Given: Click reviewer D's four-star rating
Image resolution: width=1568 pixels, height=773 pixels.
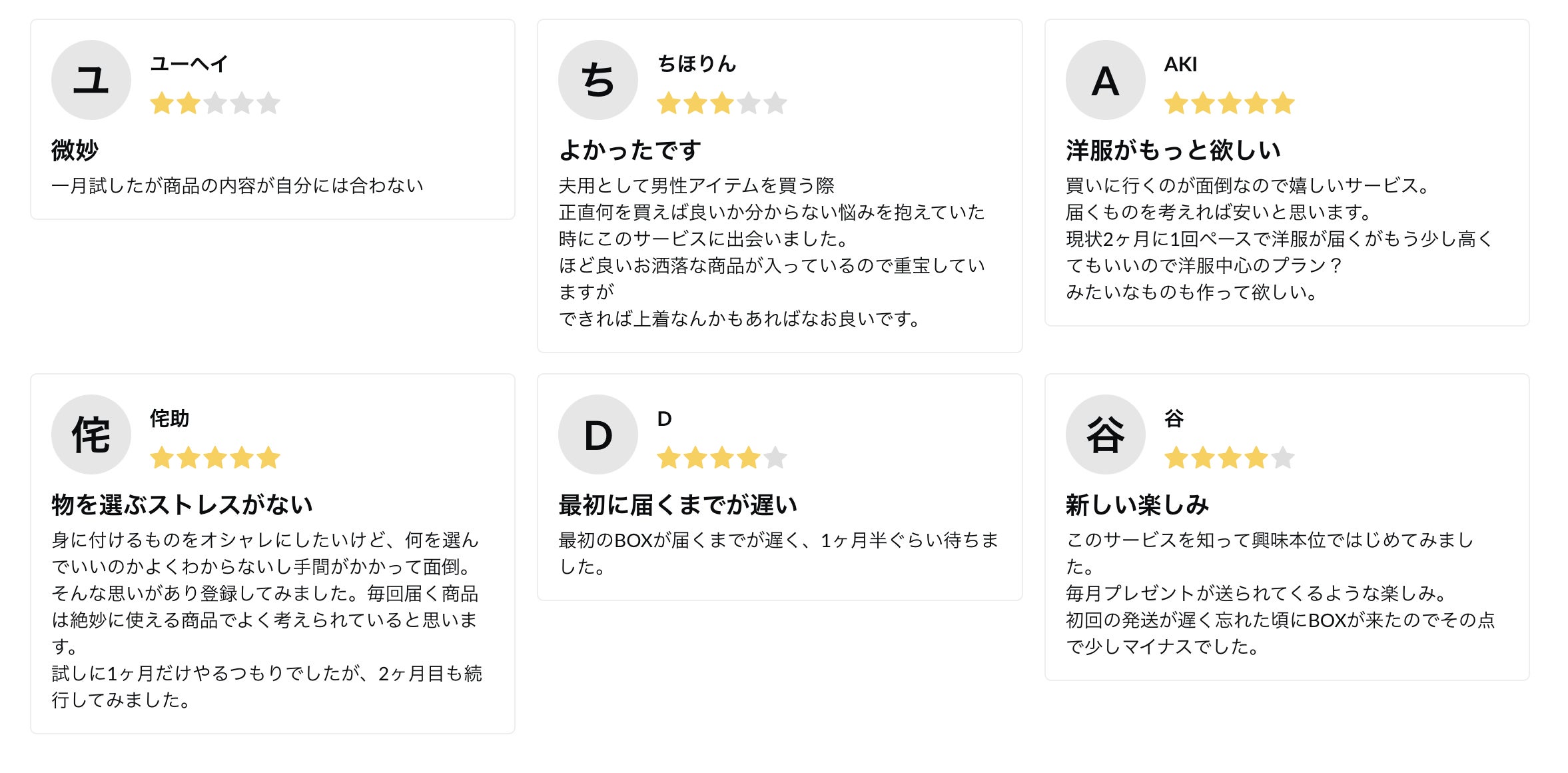Looking at the screenshot, I should (721, 458).
